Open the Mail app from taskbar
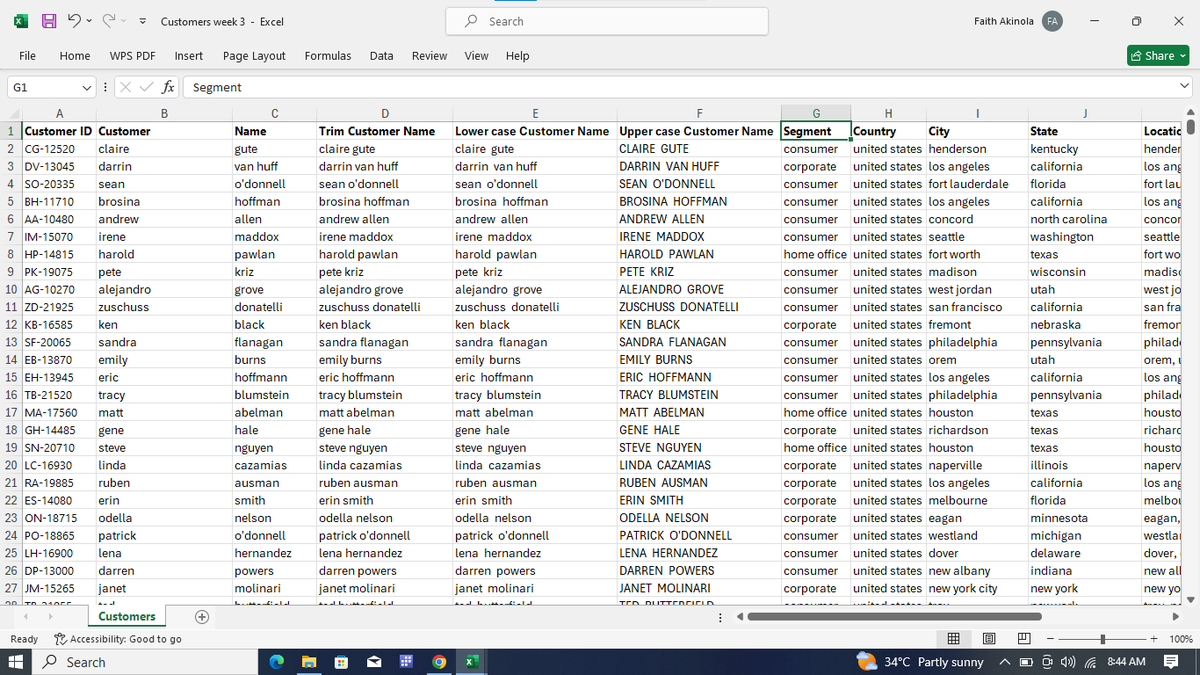 coord(373,662)
